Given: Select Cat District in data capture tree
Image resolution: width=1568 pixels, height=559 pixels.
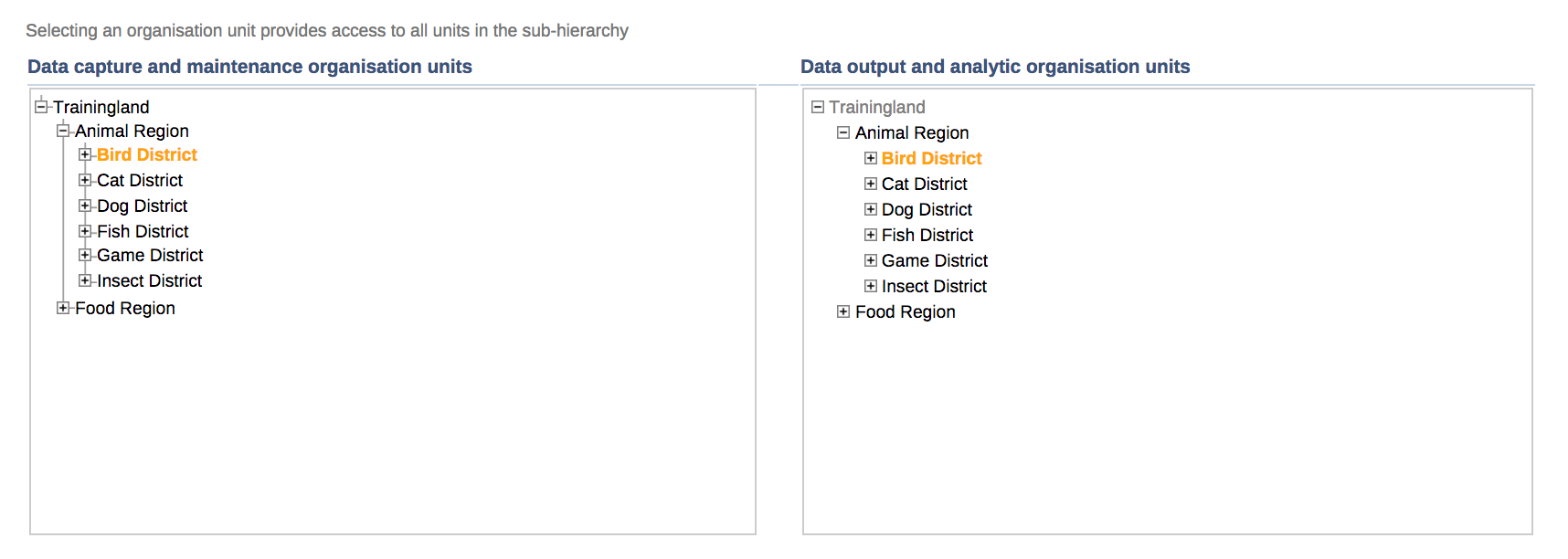Looking at the screenshot, I should tap(140, 180).
